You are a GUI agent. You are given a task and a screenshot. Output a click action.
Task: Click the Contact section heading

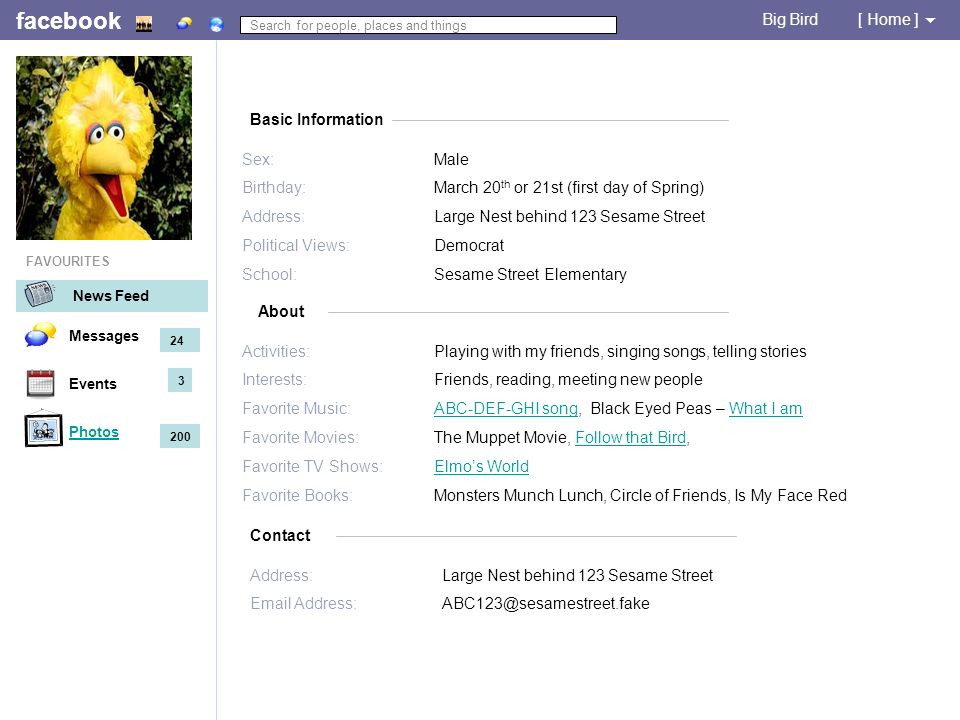(x=280, y=535)
